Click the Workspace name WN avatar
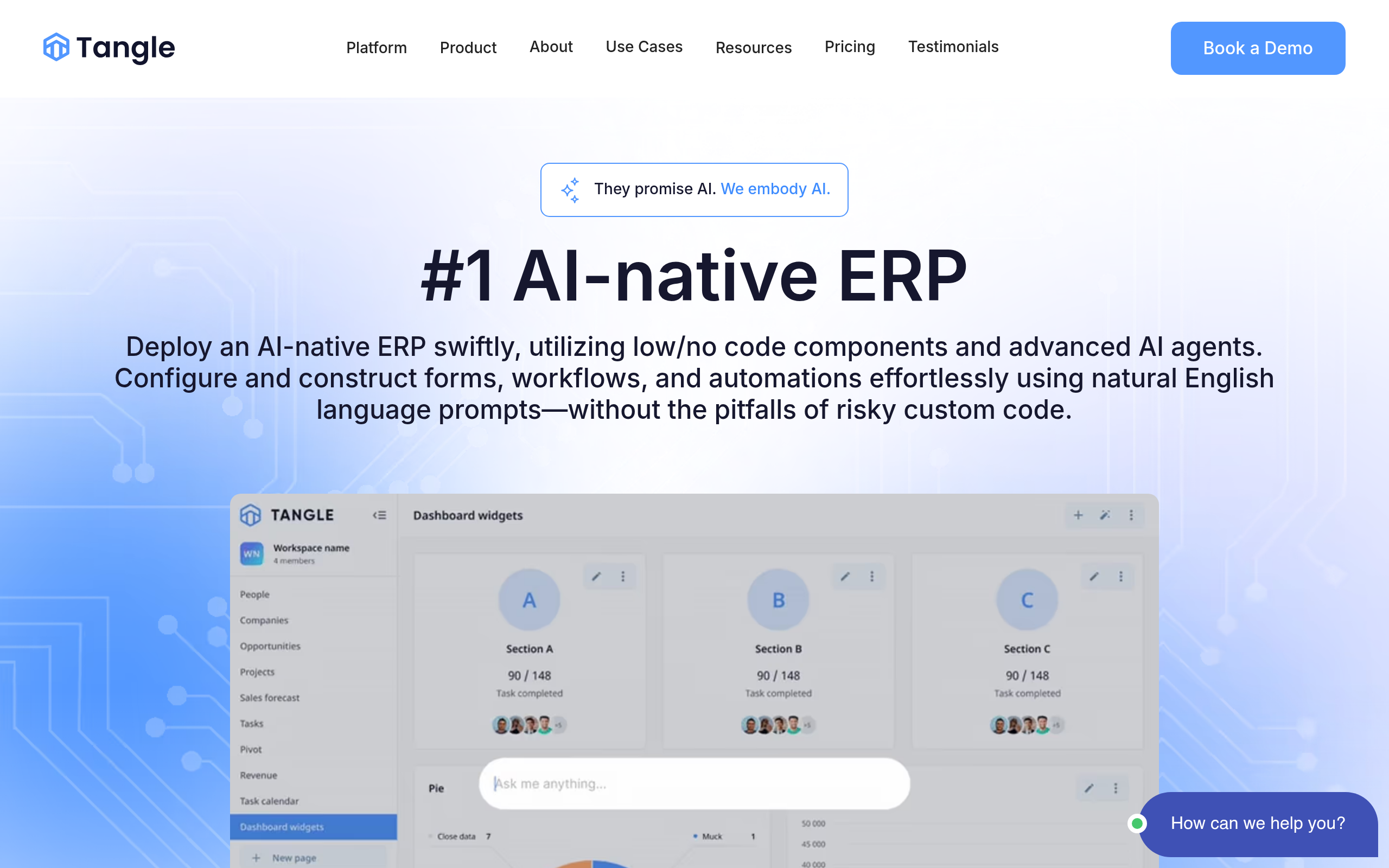Viewport: 1389px width, 868px height. [x=251, y=553]
